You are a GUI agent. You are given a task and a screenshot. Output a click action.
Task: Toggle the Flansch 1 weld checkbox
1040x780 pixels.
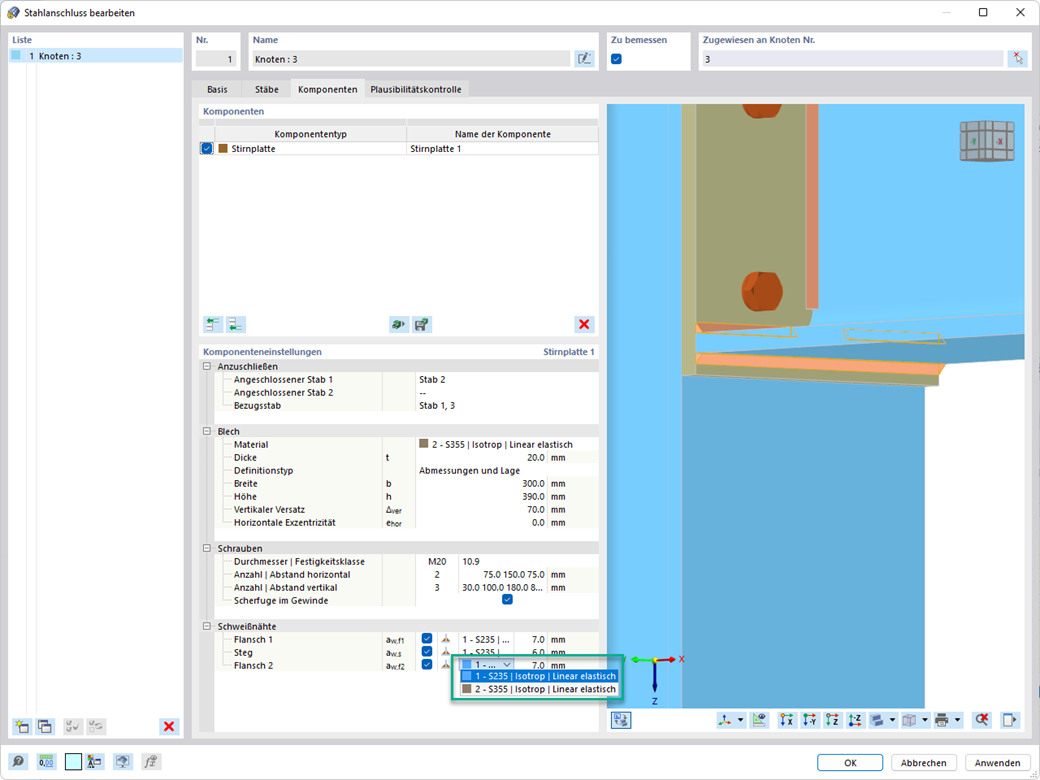(x=427, y=639)
